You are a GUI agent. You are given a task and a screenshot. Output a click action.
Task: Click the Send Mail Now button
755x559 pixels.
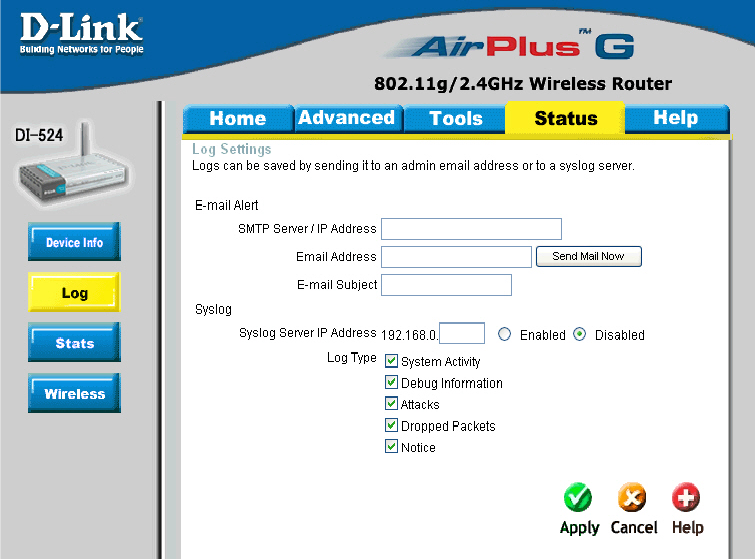click(x=588, y=256)
